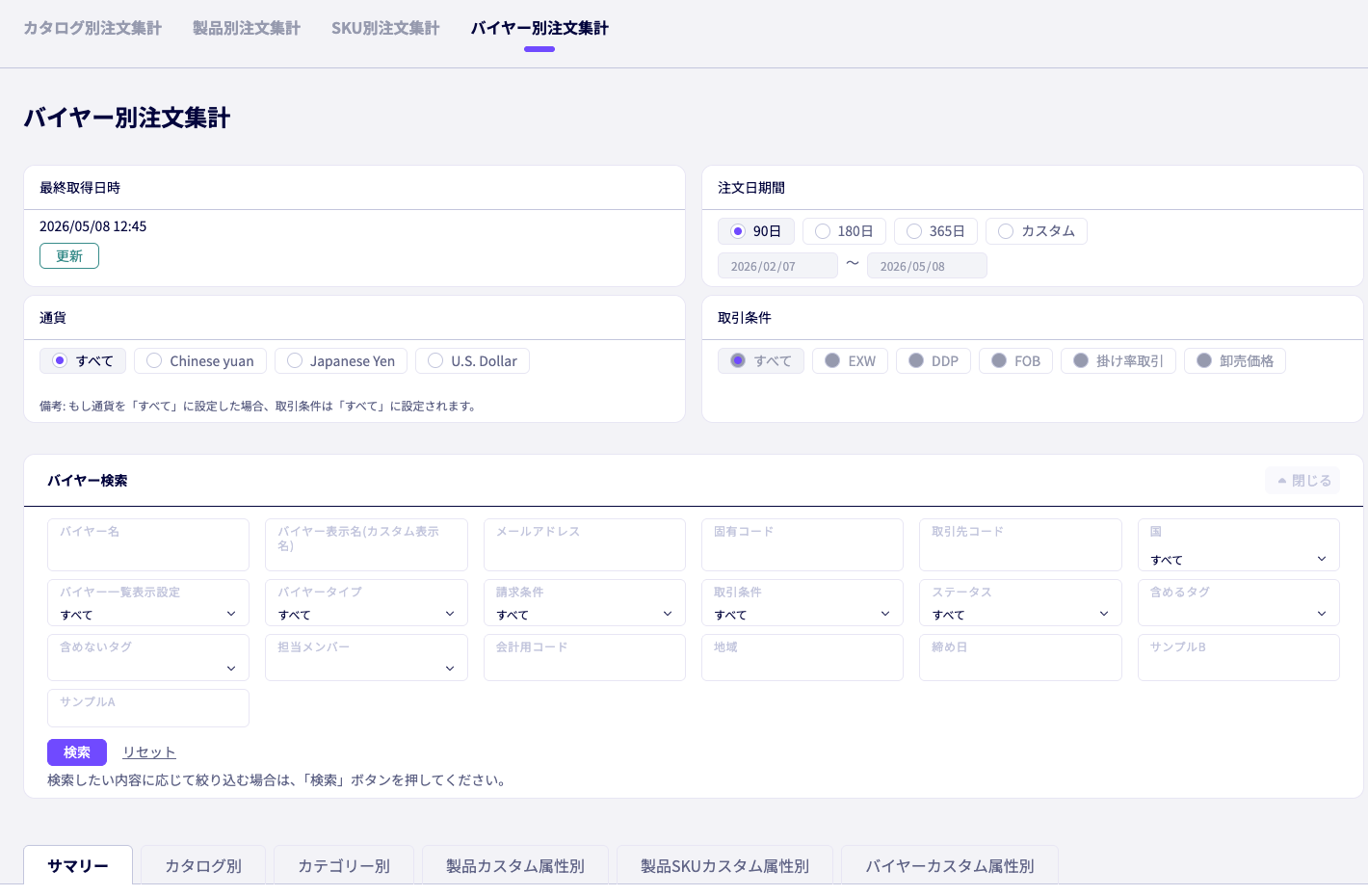
Task: Open 含めるタグ dropdown
Action: 1239,603
